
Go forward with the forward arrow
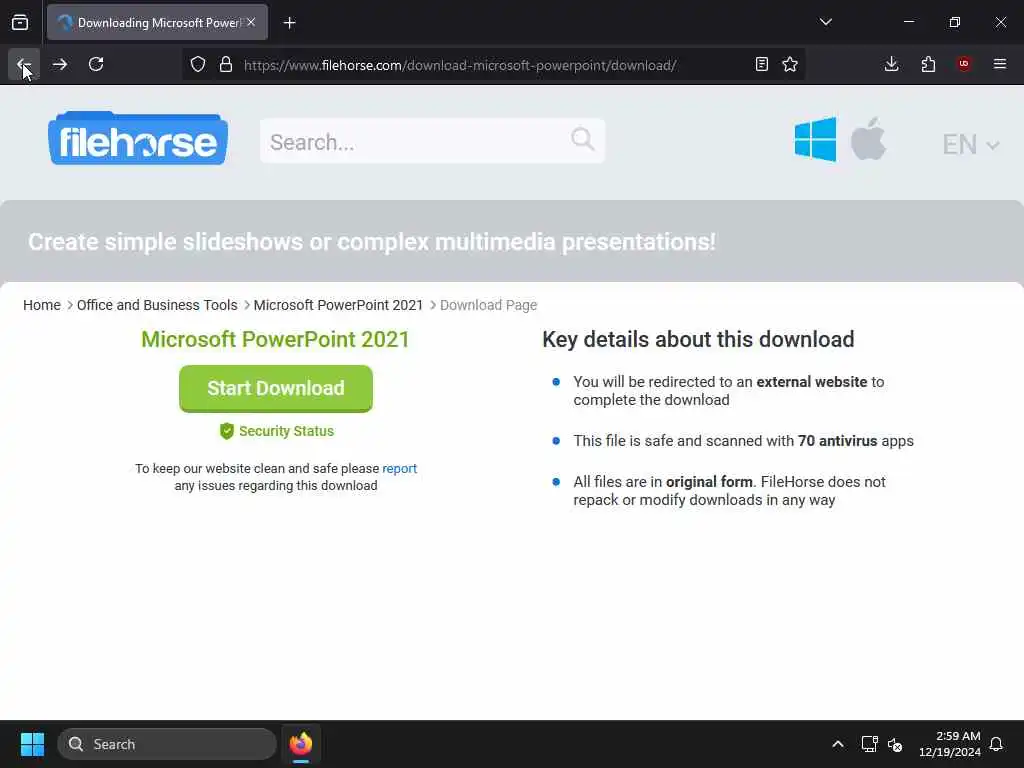click(59, 64)
